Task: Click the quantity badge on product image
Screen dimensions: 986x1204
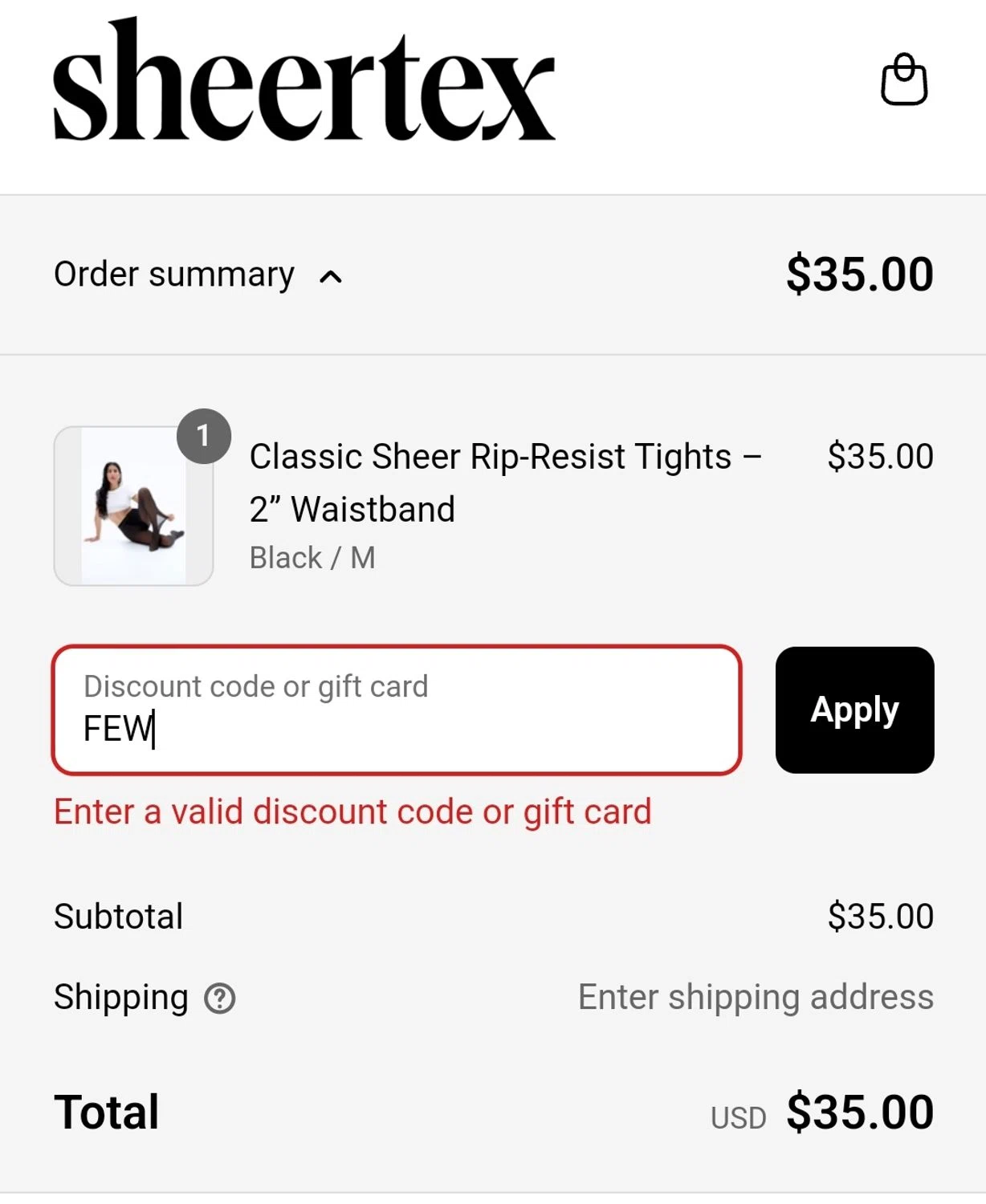Action: tap(204, 436)
